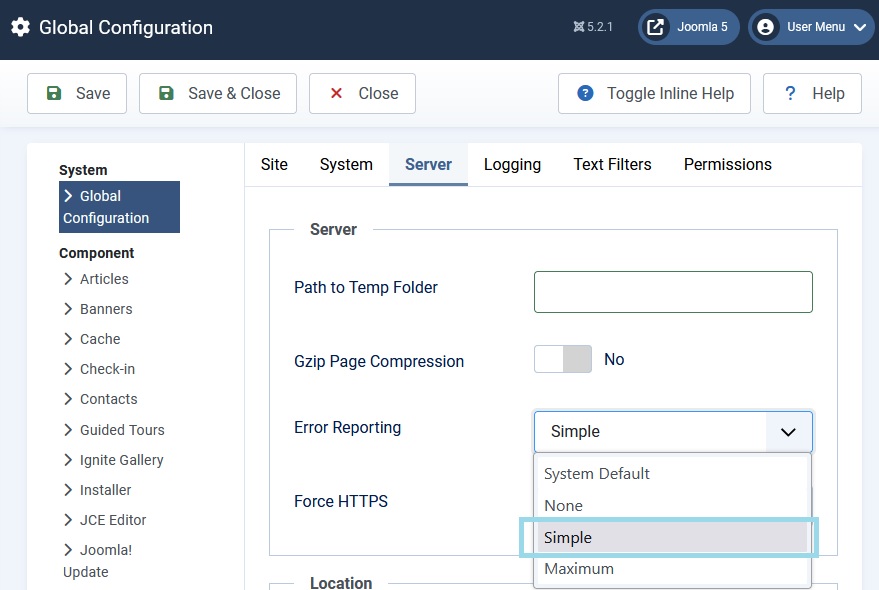Click the Save & Close button

coord(218,93)
